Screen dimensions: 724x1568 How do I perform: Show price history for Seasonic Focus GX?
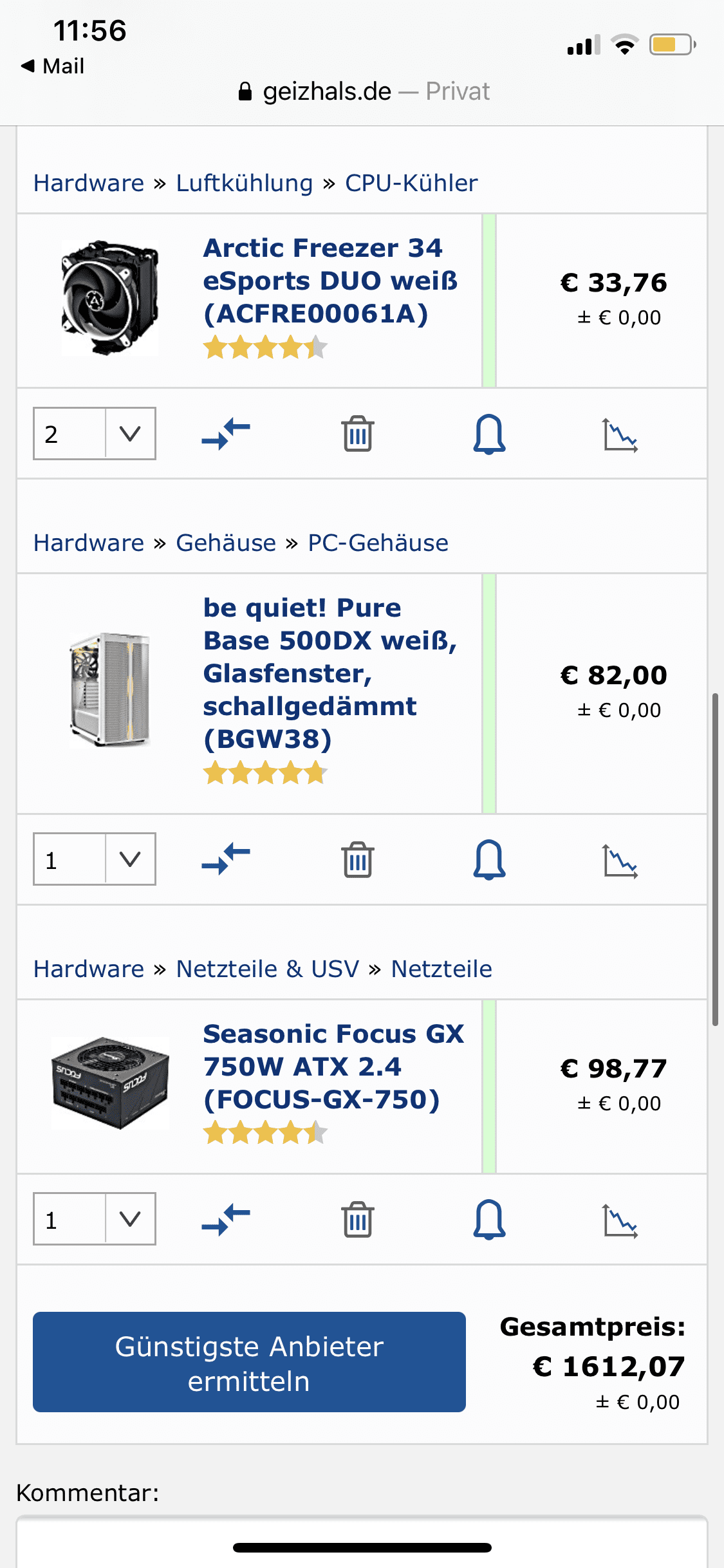tap(620, 1220)
